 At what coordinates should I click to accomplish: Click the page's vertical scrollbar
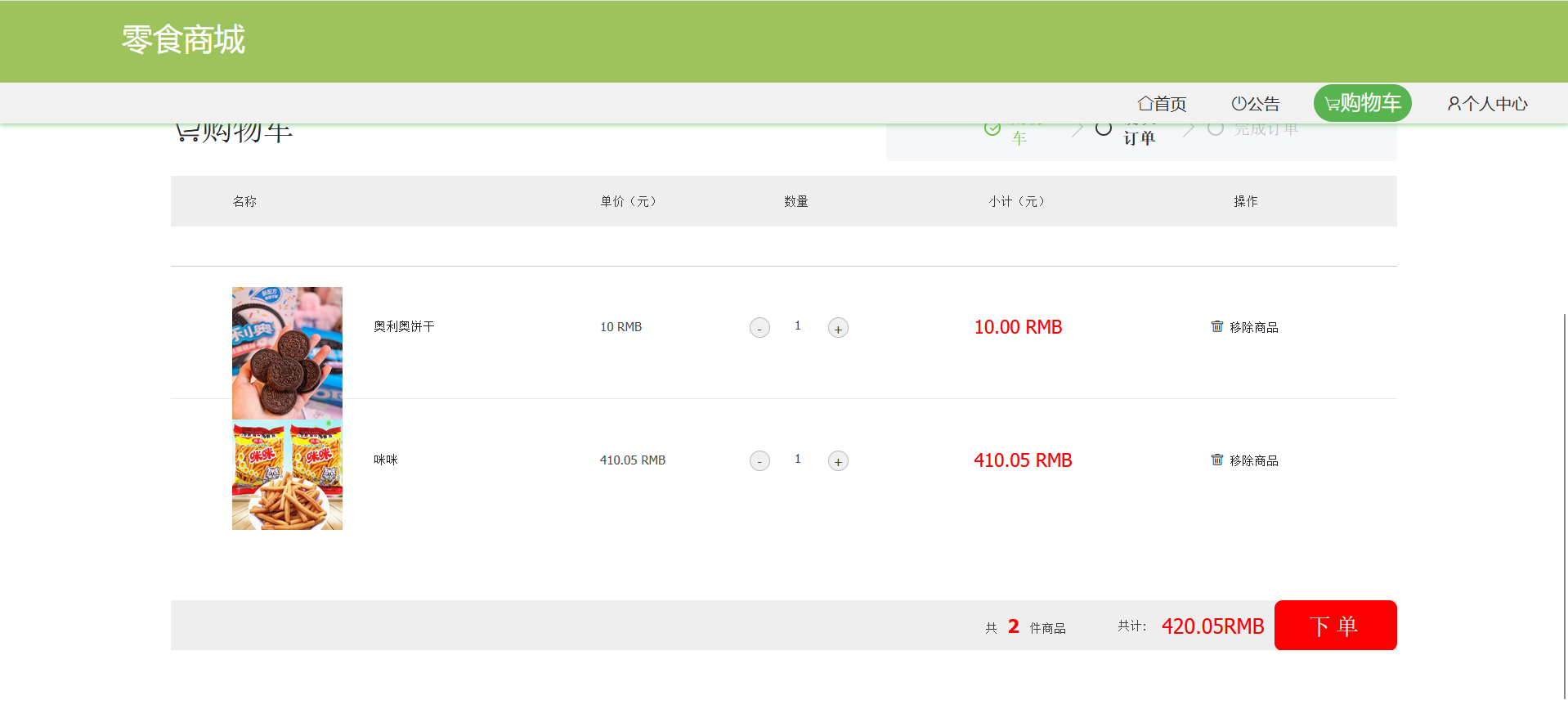(1564, 505)
